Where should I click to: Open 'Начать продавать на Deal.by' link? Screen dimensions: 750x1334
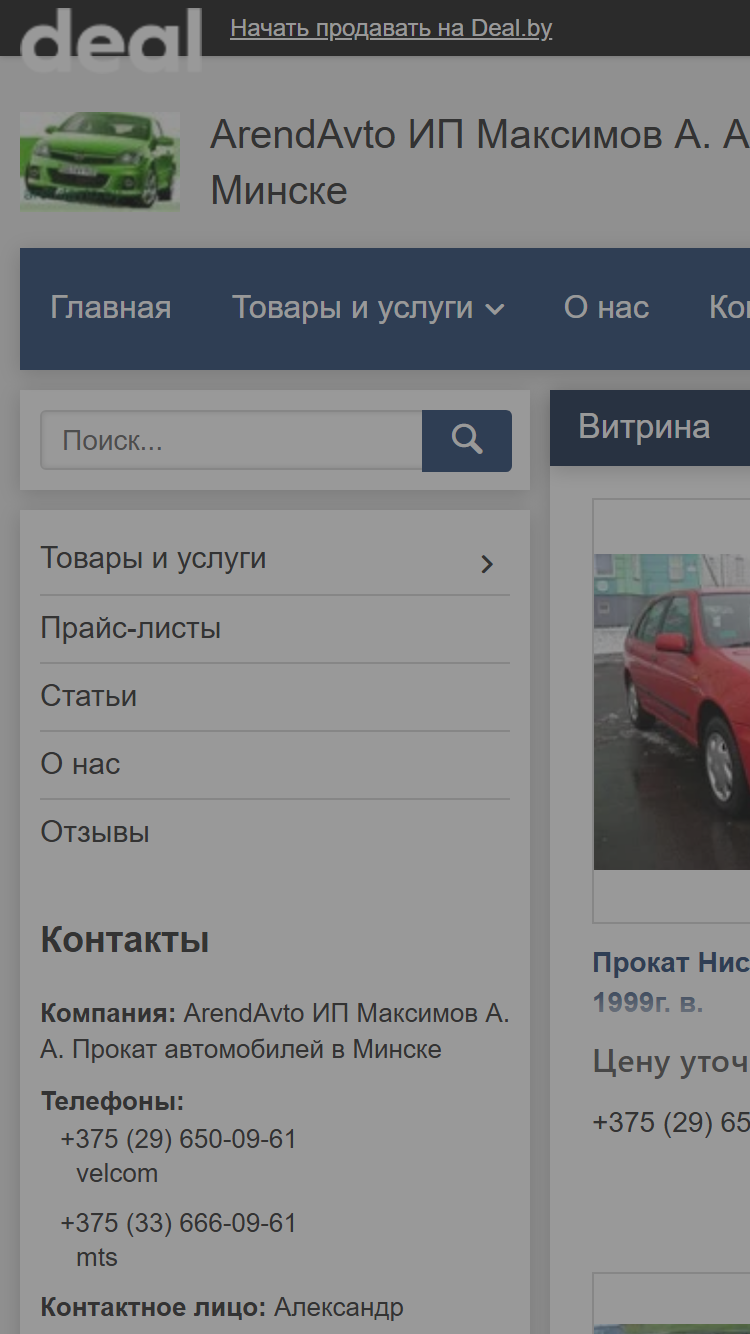391,28
